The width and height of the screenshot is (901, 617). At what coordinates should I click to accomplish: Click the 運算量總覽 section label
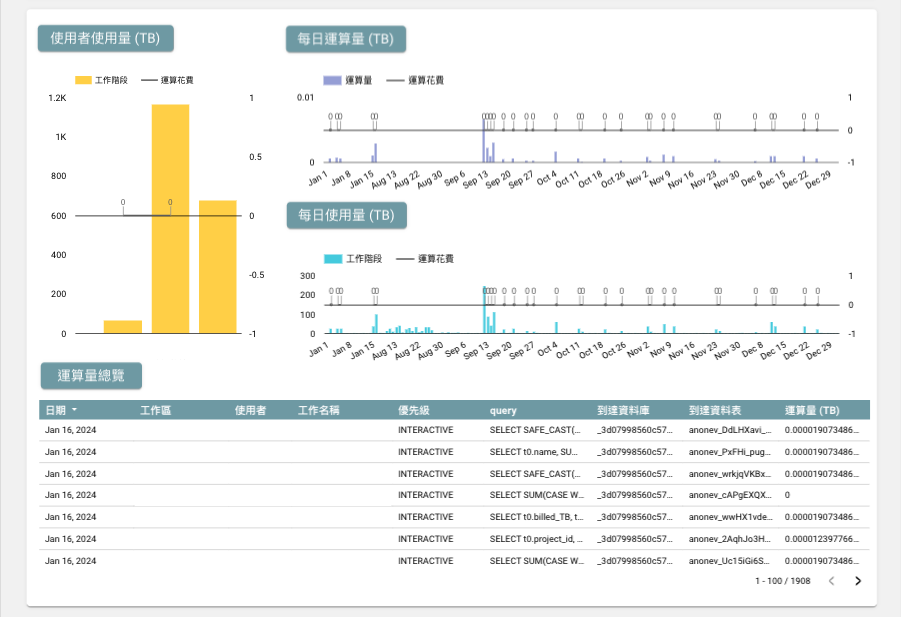click(x=91, y=376)
